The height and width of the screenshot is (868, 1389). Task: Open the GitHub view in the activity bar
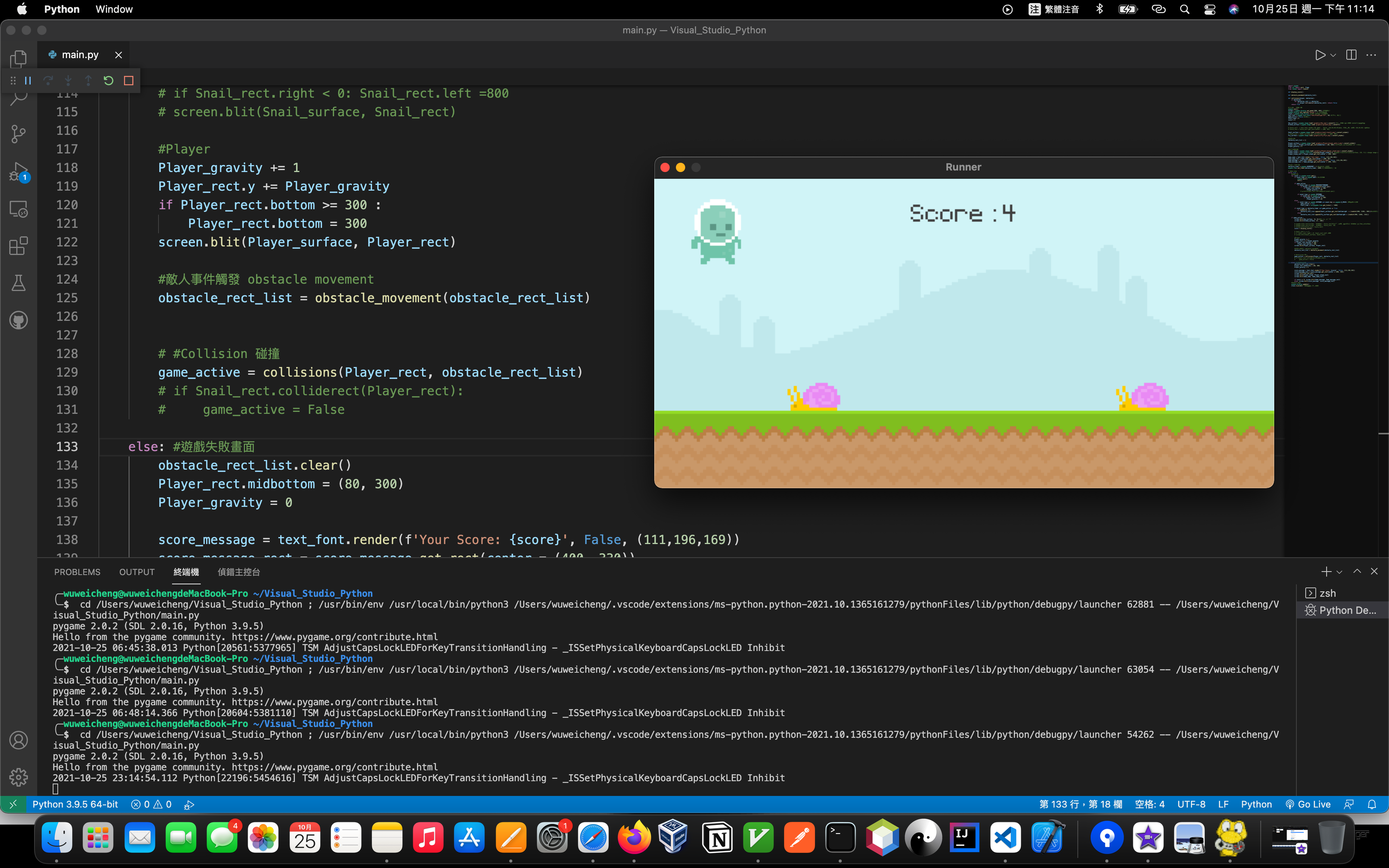coord(18,320)
